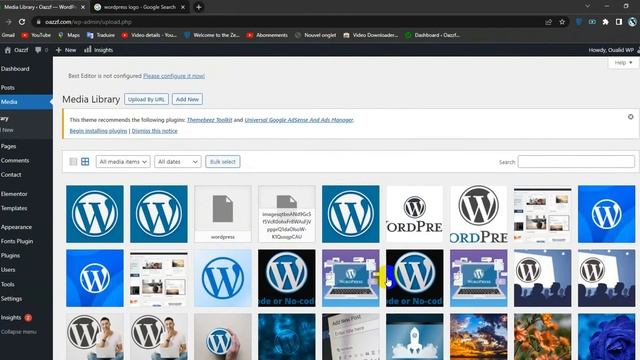Open the share page icon in address bar
640x360 pixels.
[549, 22]
